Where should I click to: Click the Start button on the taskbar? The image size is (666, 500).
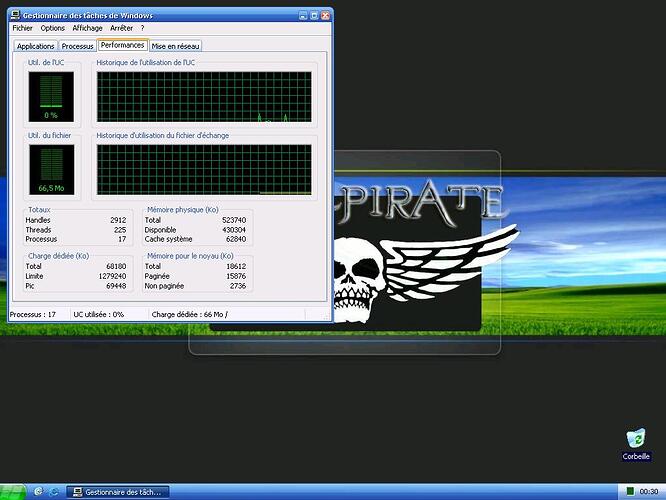coord(14,492)
